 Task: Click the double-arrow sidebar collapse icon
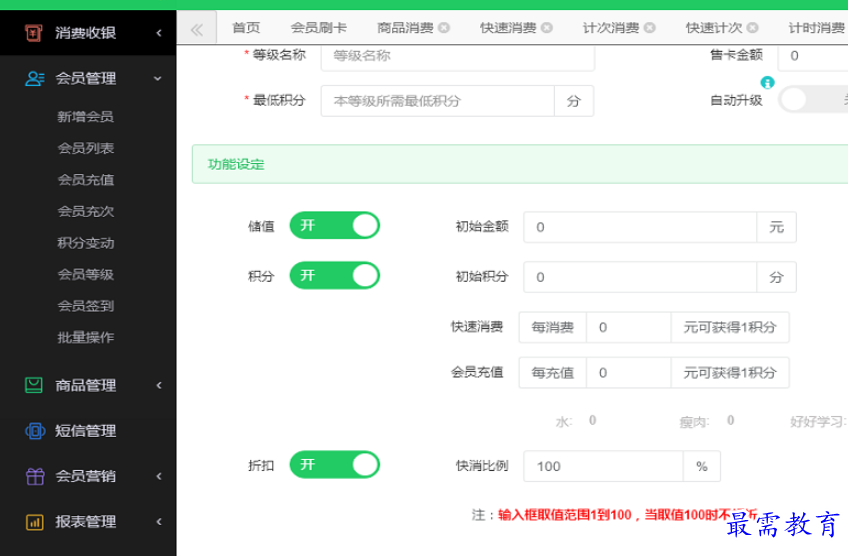(196, 29)
